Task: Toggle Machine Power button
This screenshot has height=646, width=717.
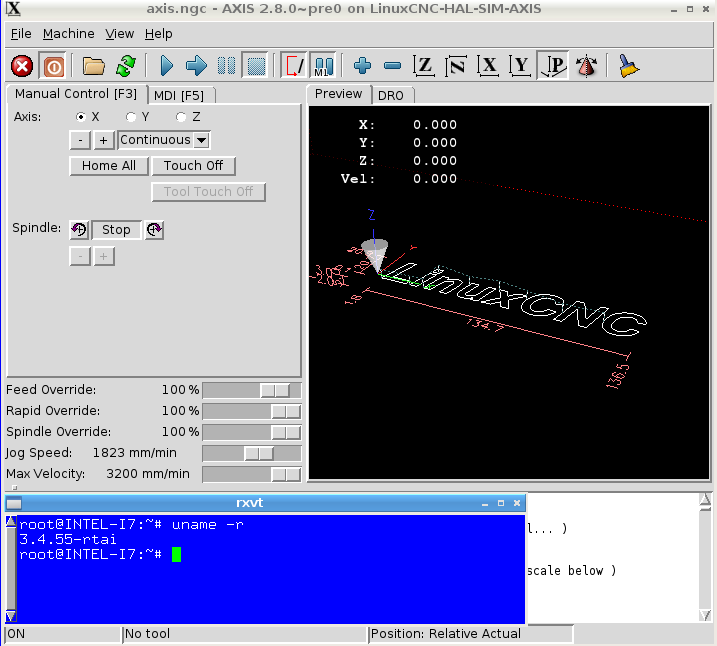Action: pyautogui.click(x=54, y=66)
